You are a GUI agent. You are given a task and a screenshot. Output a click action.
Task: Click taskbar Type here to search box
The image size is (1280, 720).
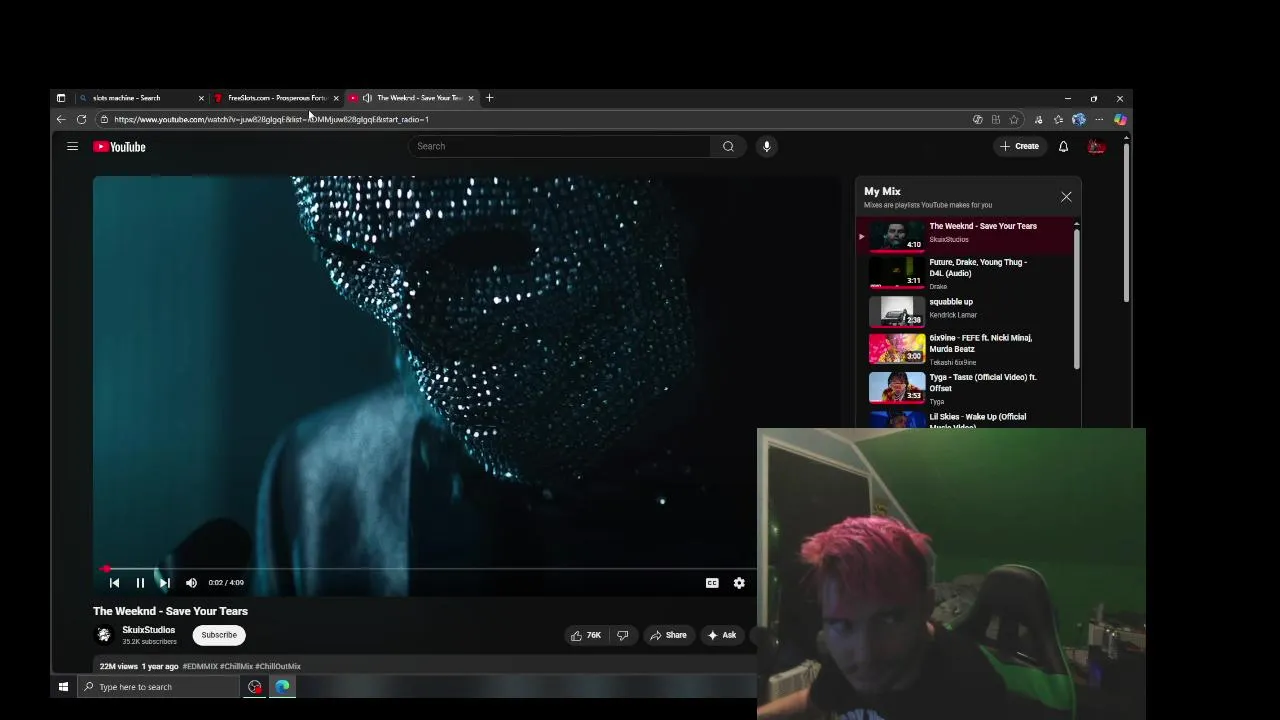[158, 687]
